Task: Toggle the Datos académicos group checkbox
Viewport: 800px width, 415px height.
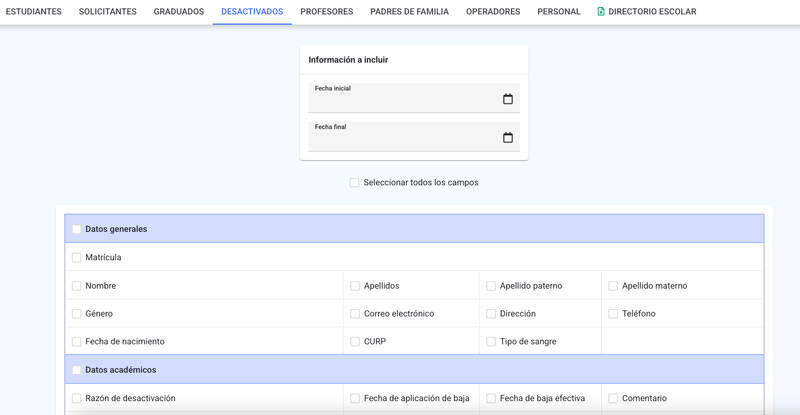Action: [x=77, y=370]
